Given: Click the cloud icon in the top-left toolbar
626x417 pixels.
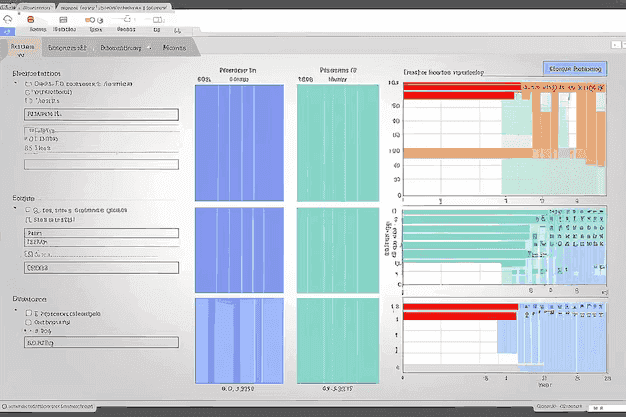Looking at the screenshot, I should tap(9, 19).
